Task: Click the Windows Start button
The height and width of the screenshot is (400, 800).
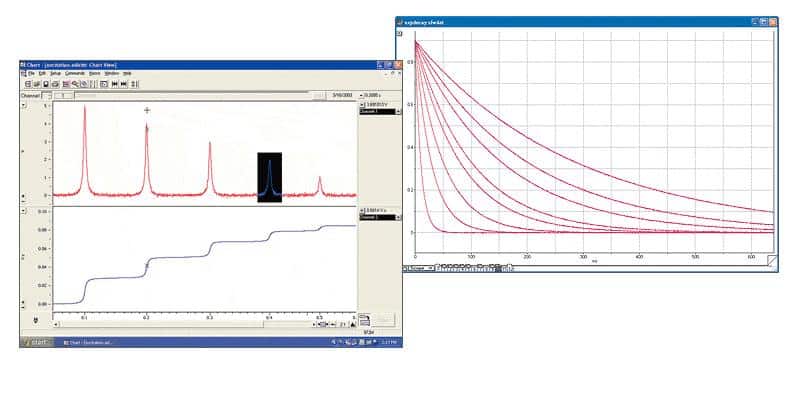Action: 36,343
